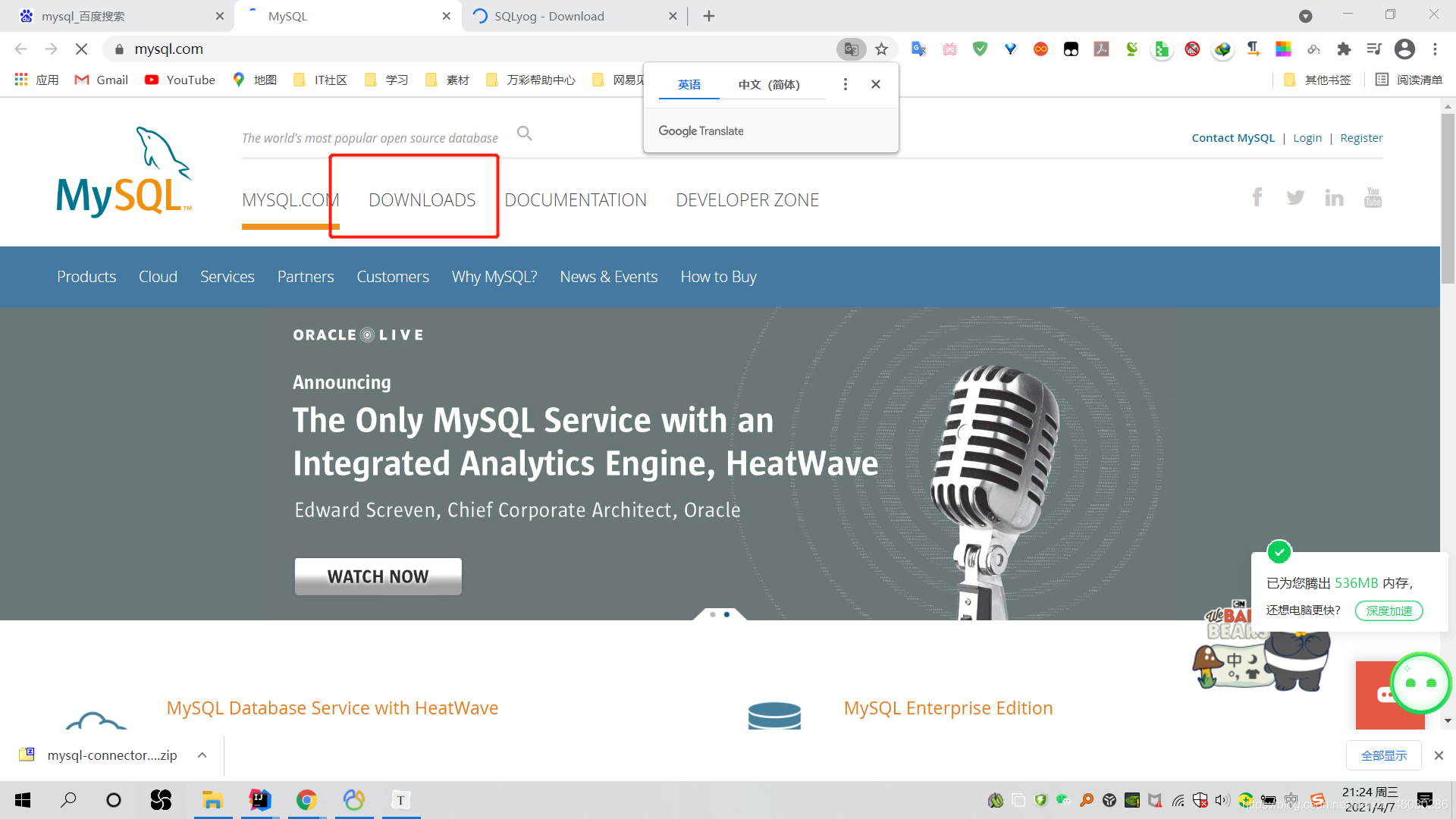
Task: Click the Contact MySQL link
Action: 1233,138
